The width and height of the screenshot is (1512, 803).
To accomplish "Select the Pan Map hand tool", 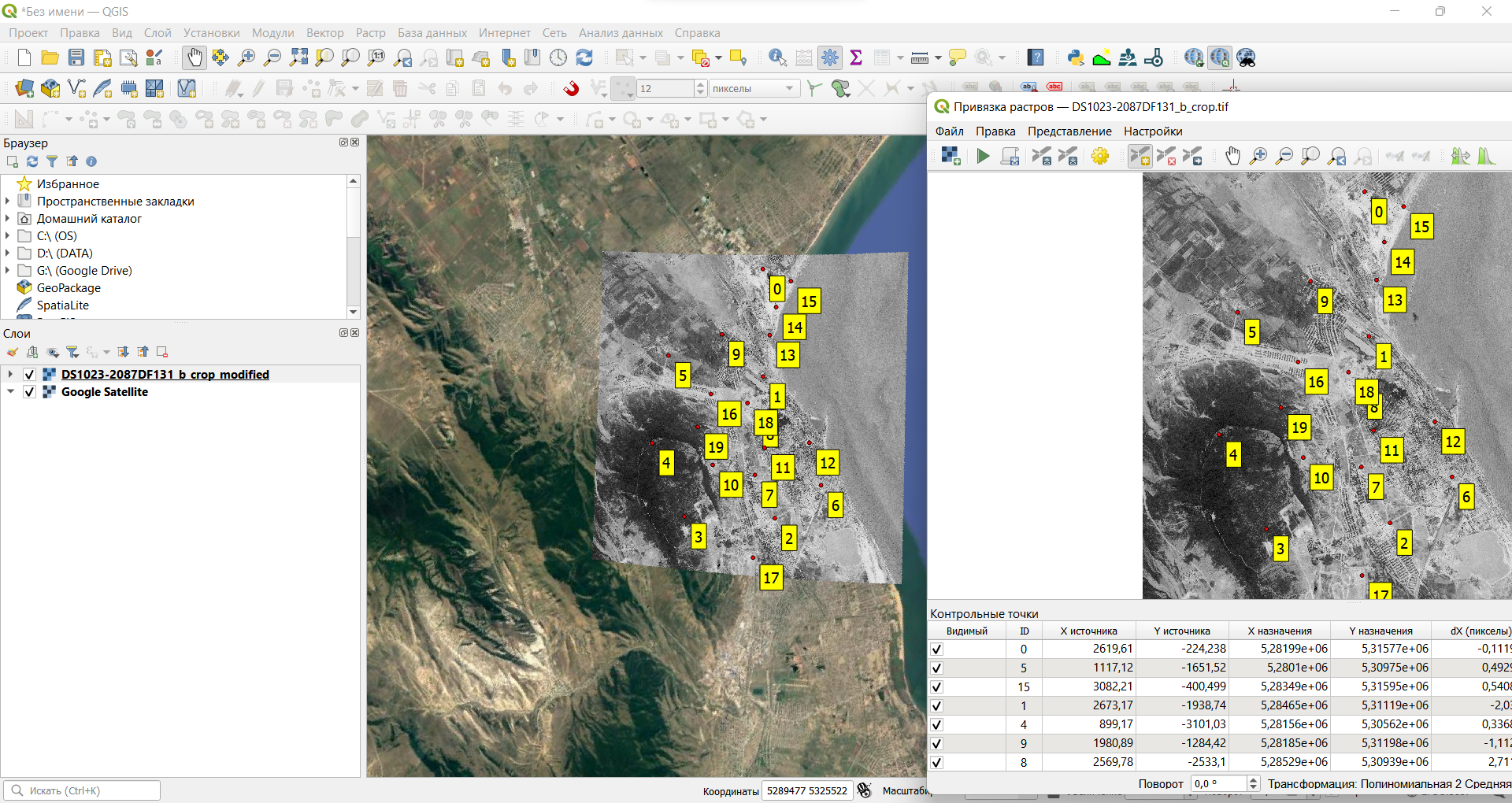I will point(194,57).
